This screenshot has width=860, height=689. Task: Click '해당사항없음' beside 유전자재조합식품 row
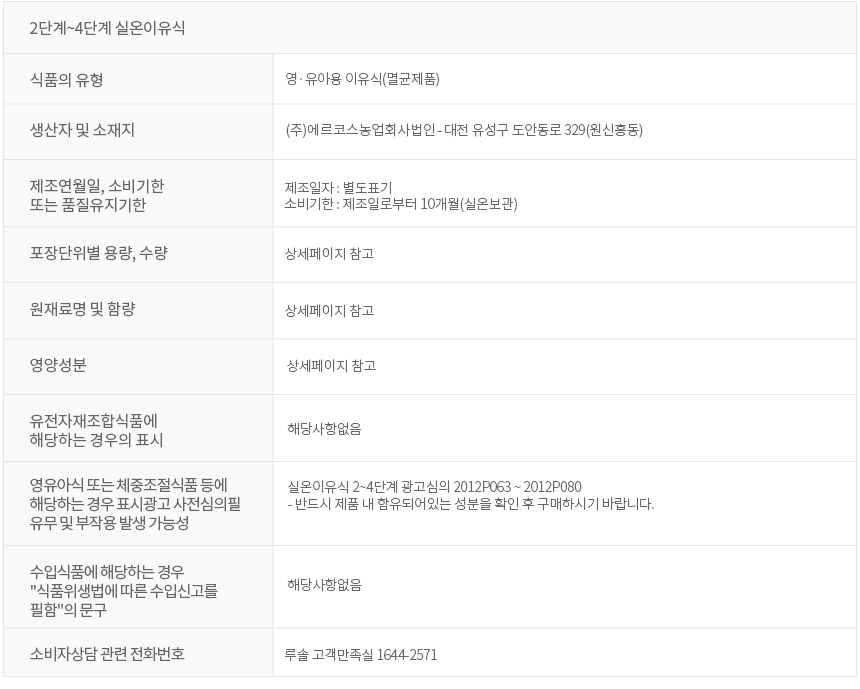[x=325, y=428]
